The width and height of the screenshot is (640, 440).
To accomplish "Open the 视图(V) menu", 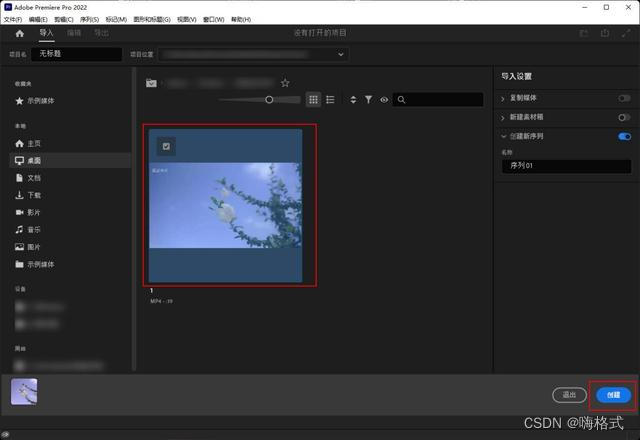I will (187, 19).
